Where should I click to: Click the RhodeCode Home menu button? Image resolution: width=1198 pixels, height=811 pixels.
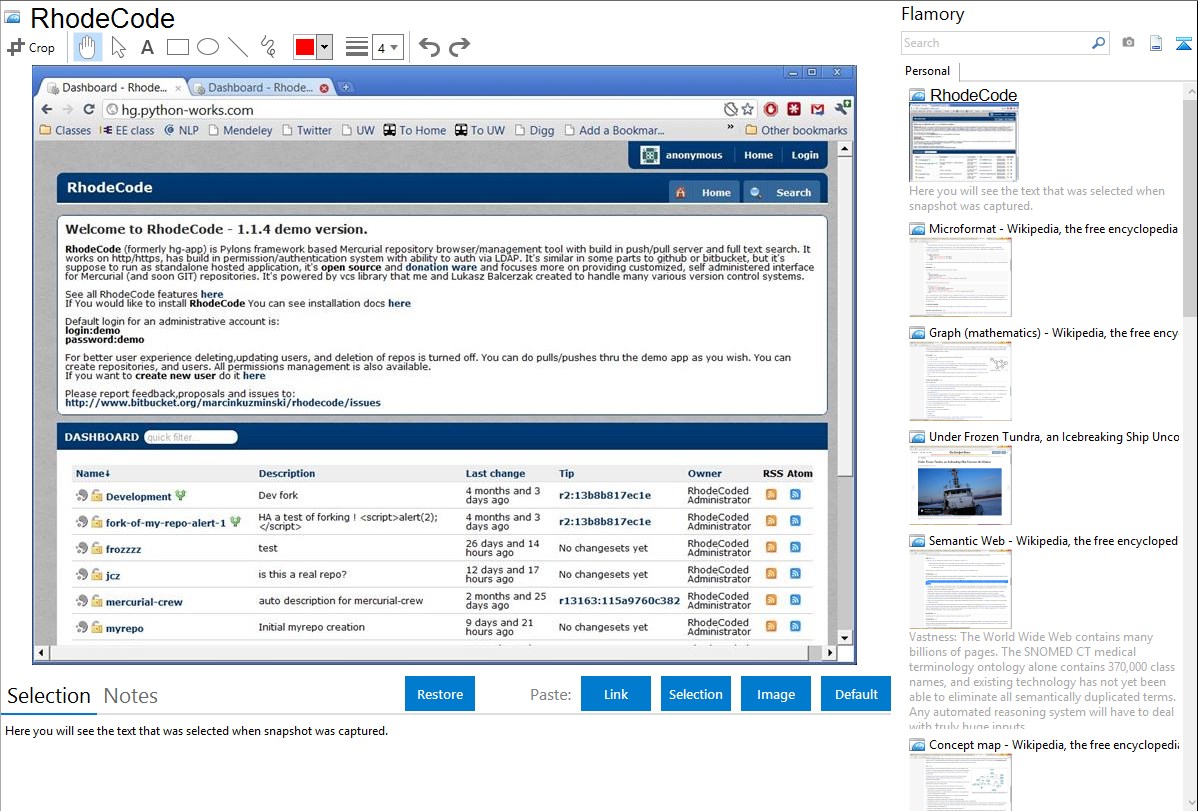704,192
